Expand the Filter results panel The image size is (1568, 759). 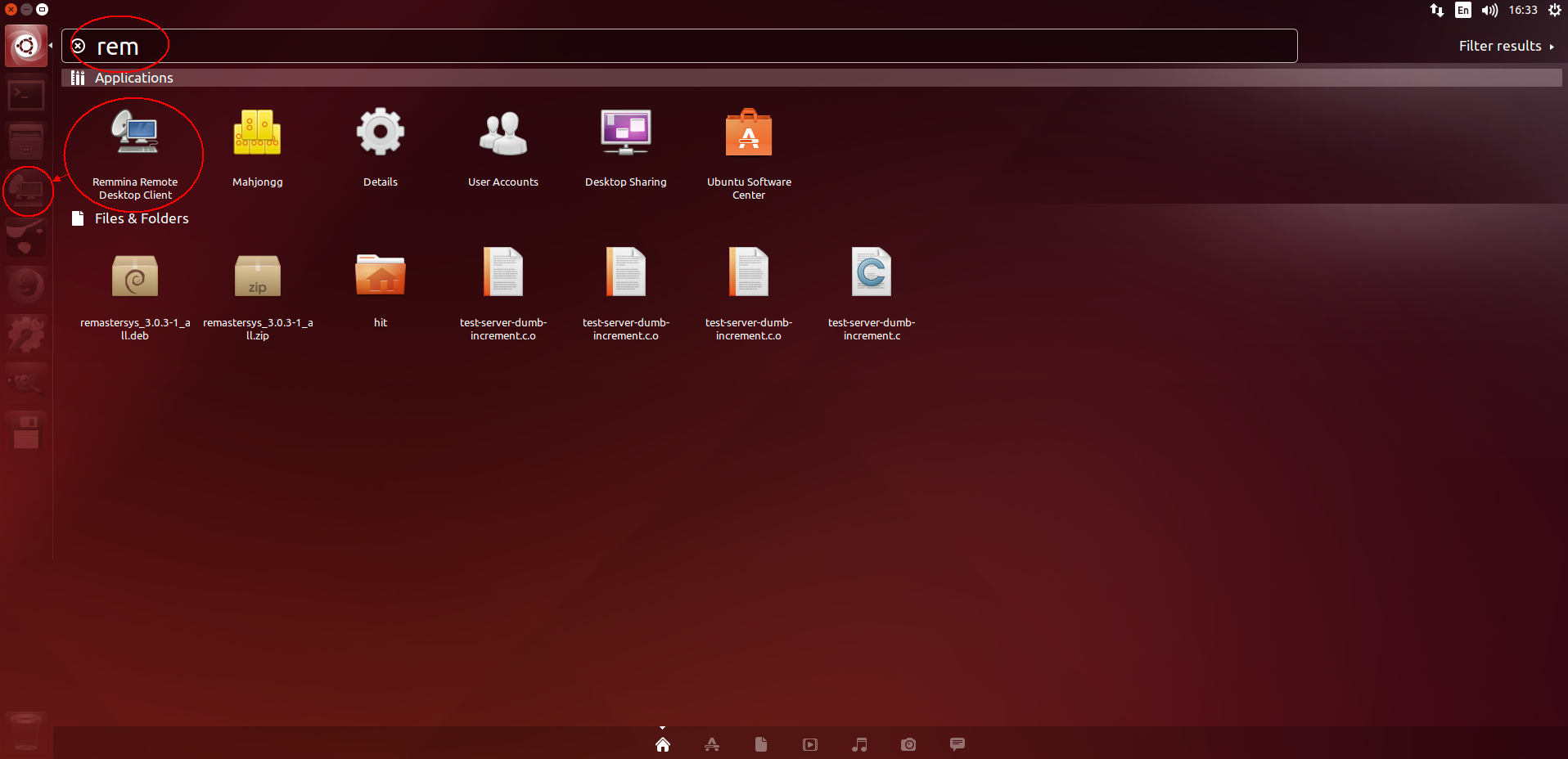[x=1506, y=46]
